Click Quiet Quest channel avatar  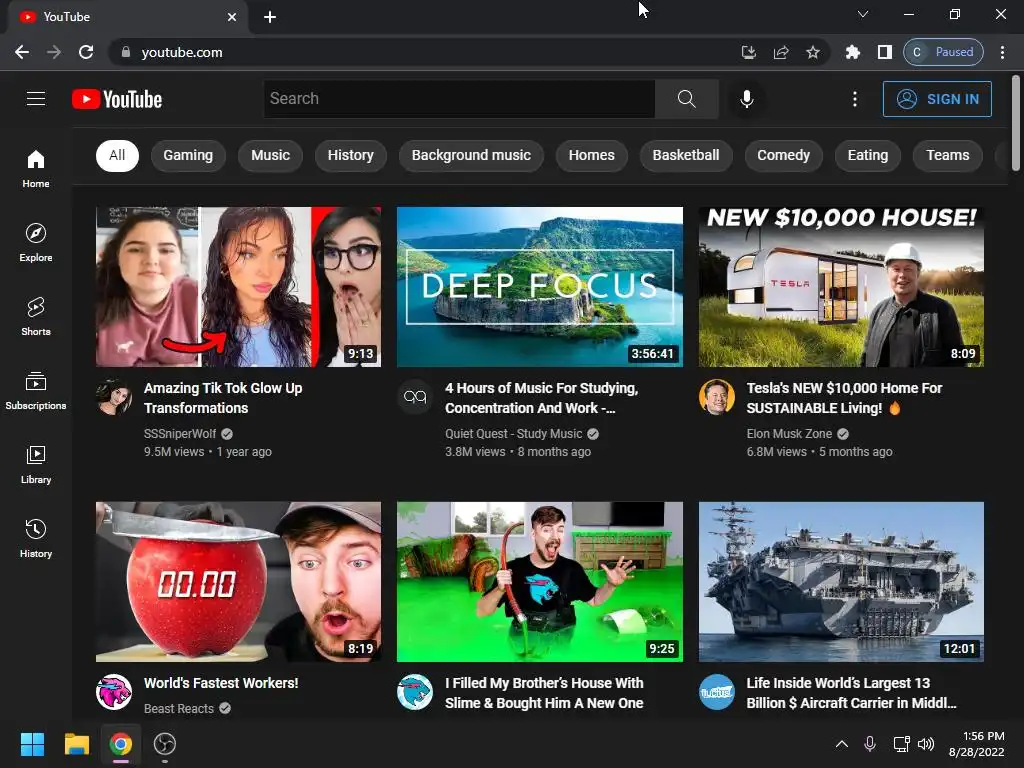click(415, 397)
